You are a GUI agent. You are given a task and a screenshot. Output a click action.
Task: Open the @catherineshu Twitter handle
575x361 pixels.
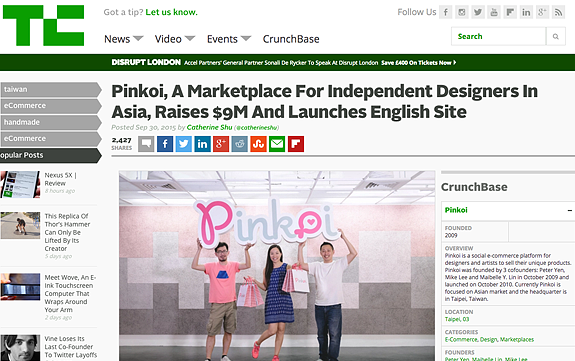pos(257,128)
